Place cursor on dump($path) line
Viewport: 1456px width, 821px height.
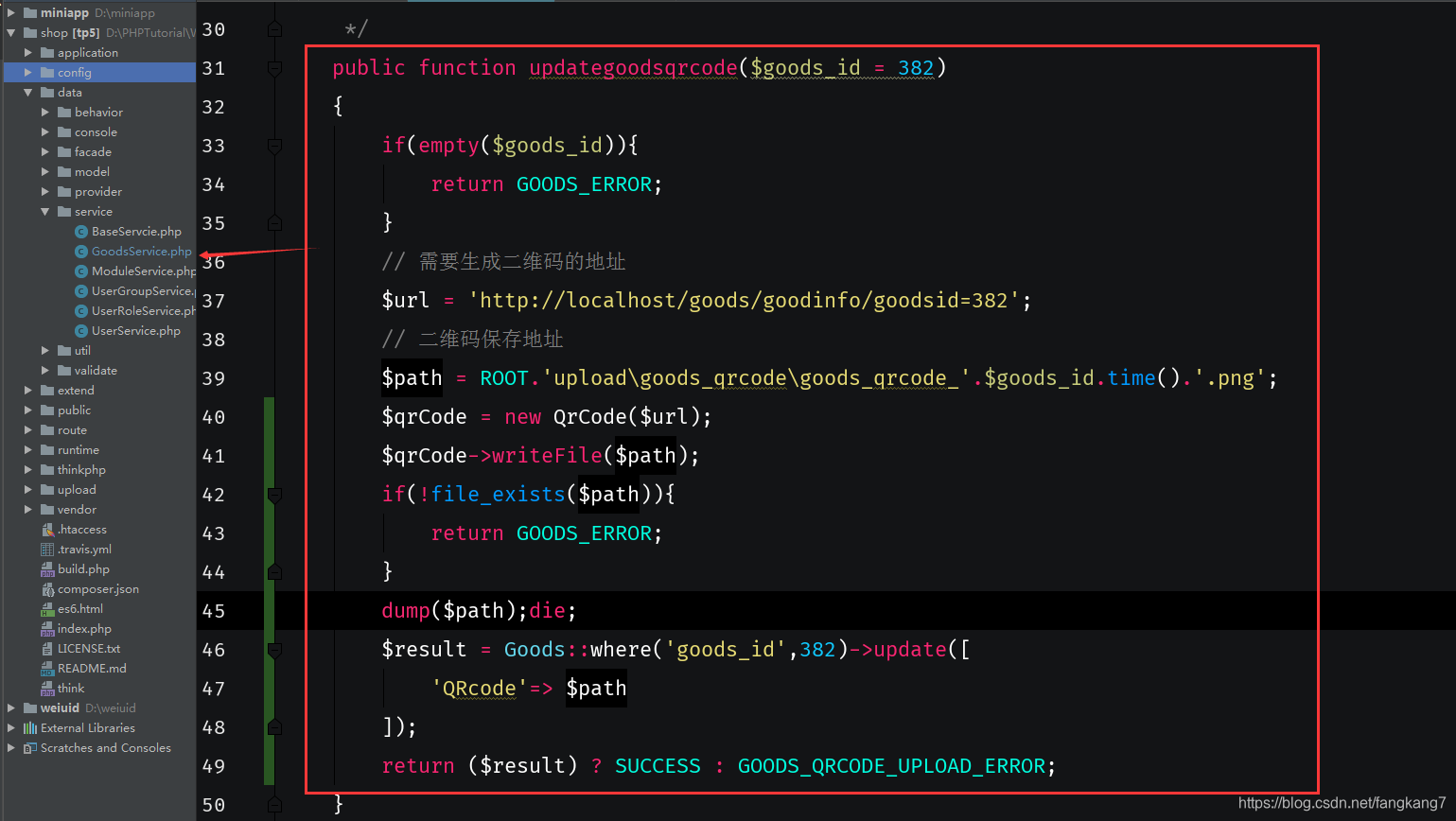click(x=480, y=611)
